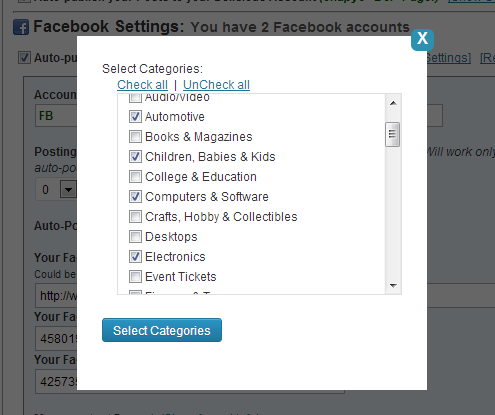
Task: Check the Event Tickets category
Action: [135, 277]
